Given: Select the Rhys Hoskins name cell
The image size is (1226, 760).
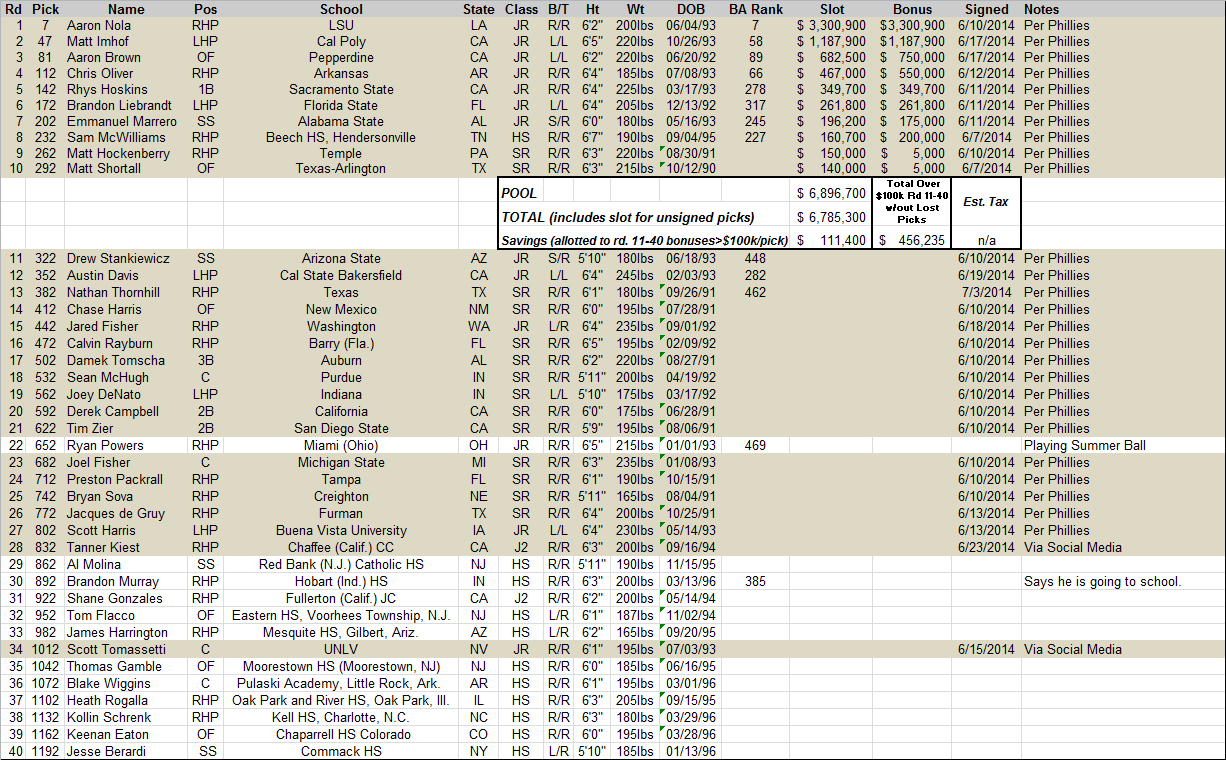Looking at the screenshot, I should pyautogui.click(x=101, y=89).
